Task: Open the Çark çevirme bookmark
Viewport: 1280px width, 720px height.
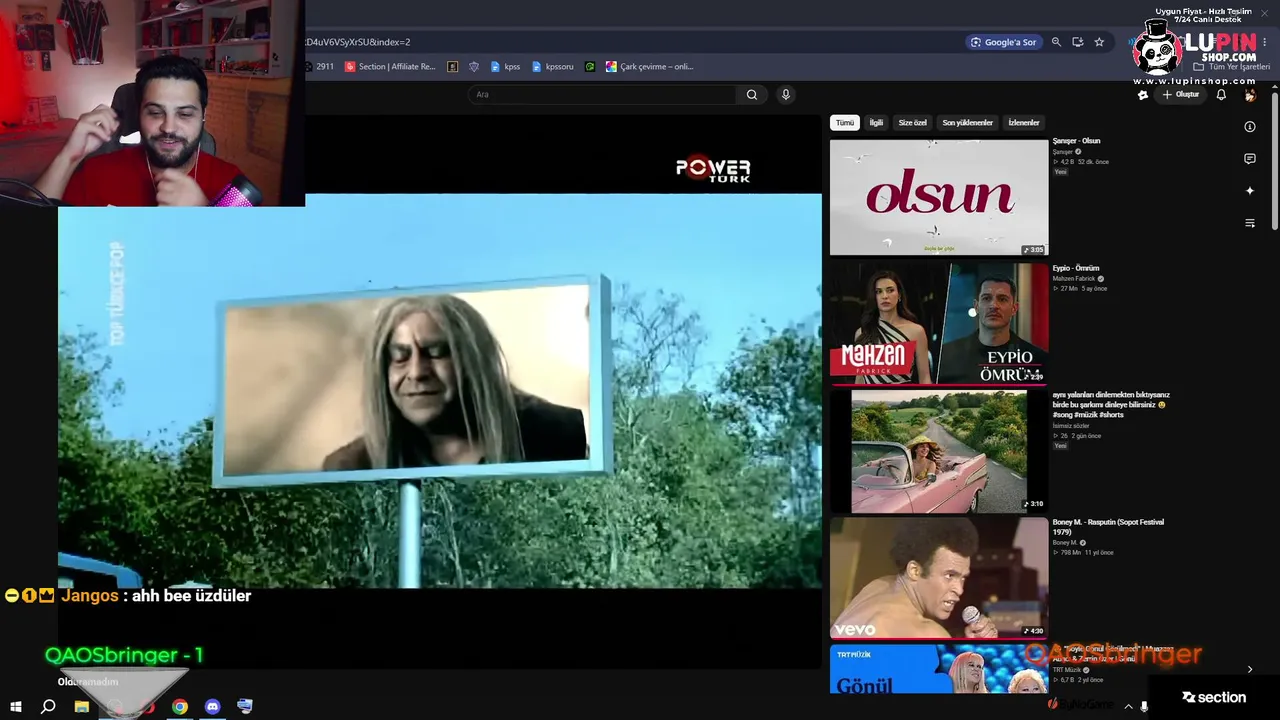Action: pyautogui.click(x=649, y=67)
